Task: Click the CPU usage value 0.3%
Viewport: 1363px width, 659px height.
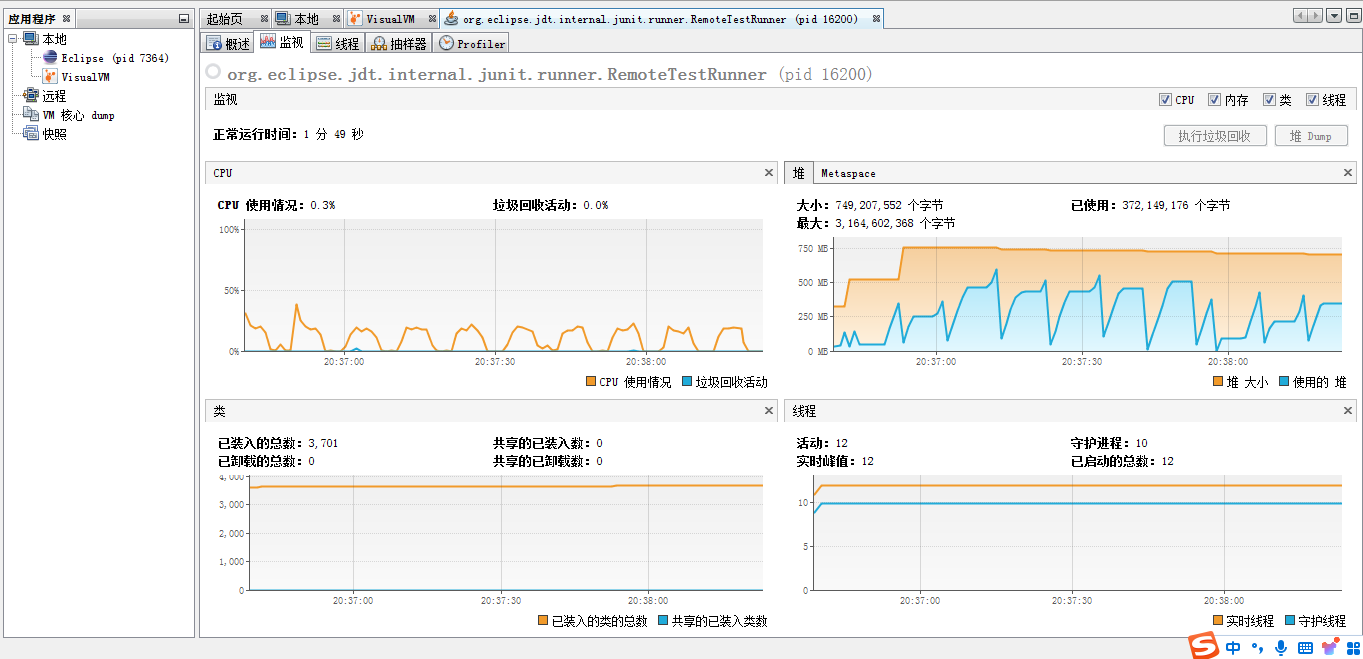Action: tap(323, 205)
